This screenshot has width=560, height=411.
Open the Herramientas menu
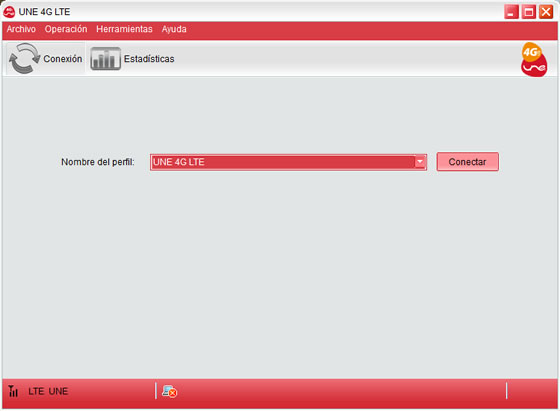click(x=124, y=29)
